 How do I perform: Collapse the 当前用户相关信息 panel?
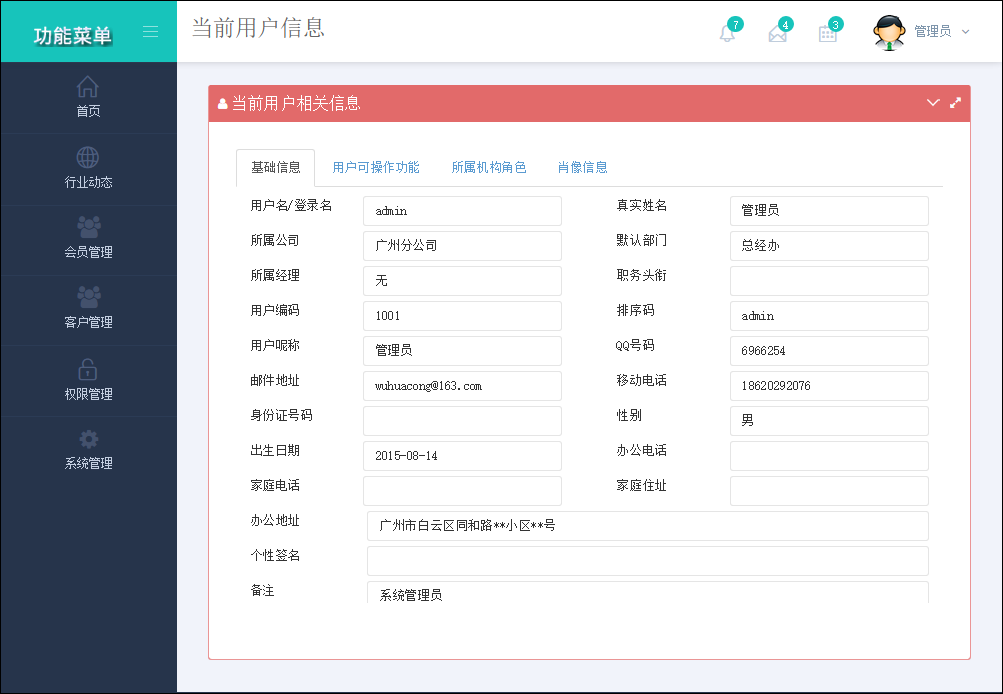click(x=933, y=103)
